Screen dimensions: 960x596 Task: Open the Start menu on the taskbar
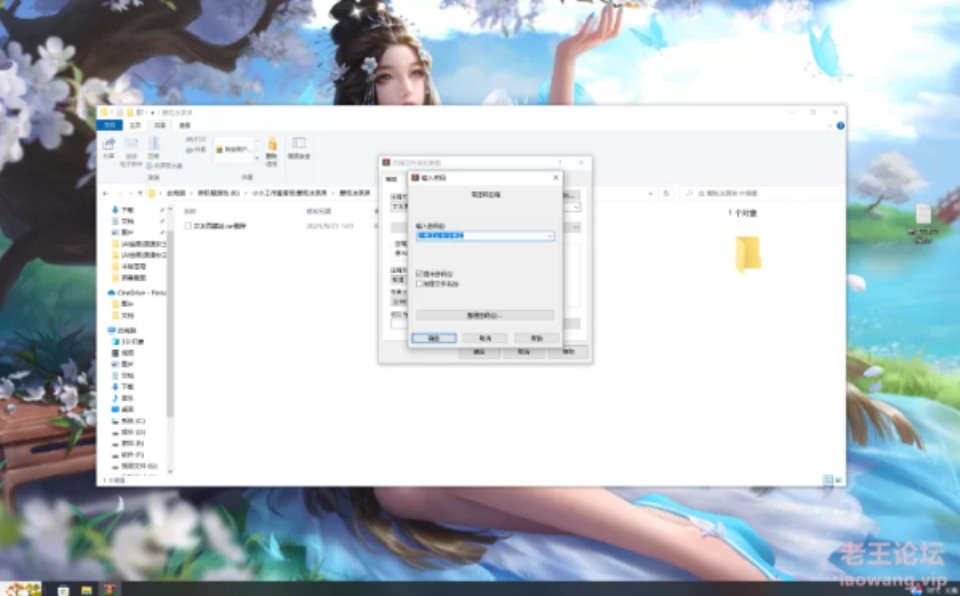[x=20, y=589]
